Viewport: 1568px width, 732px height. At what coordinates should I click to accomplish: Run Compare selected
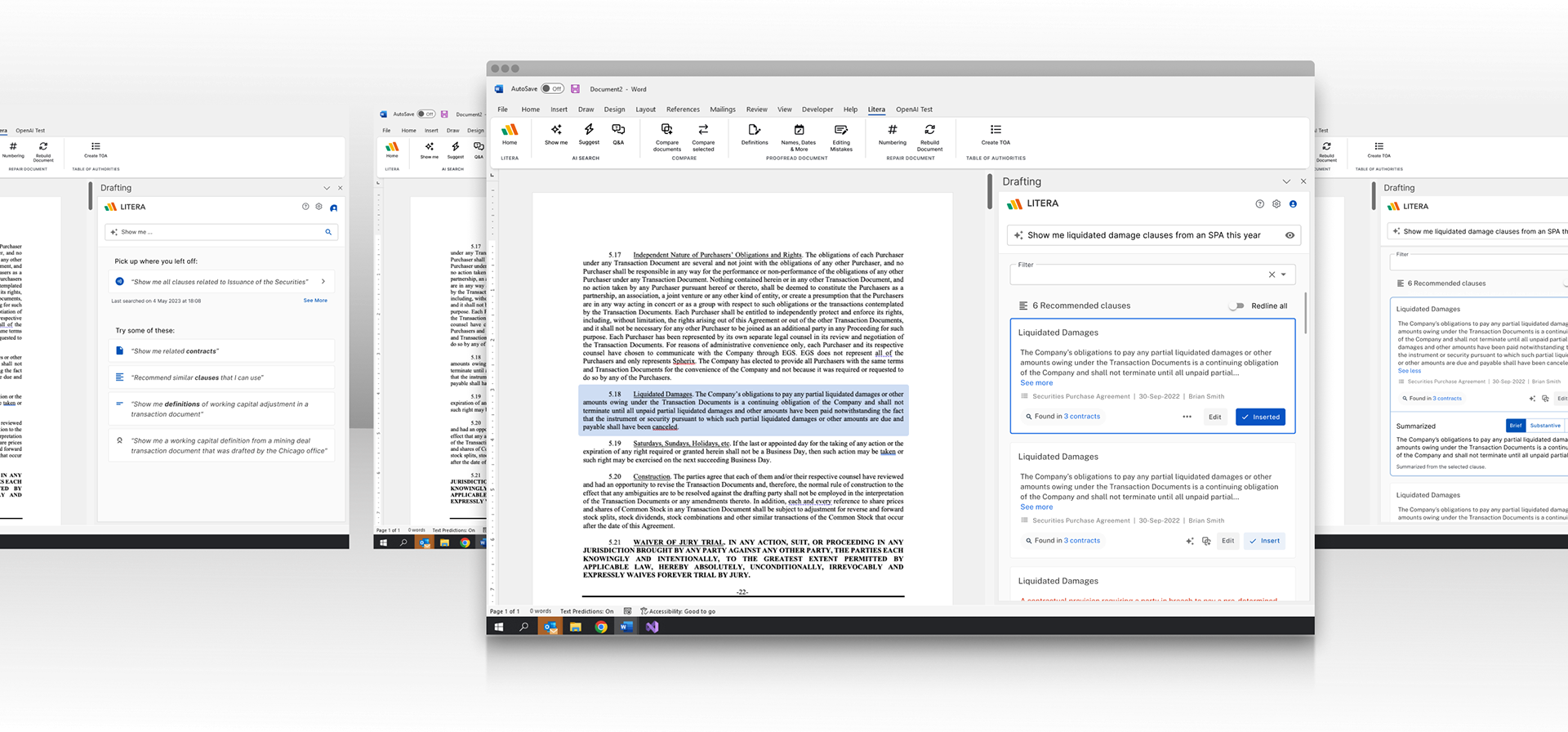pyautogui.click(x=703, y=137)
